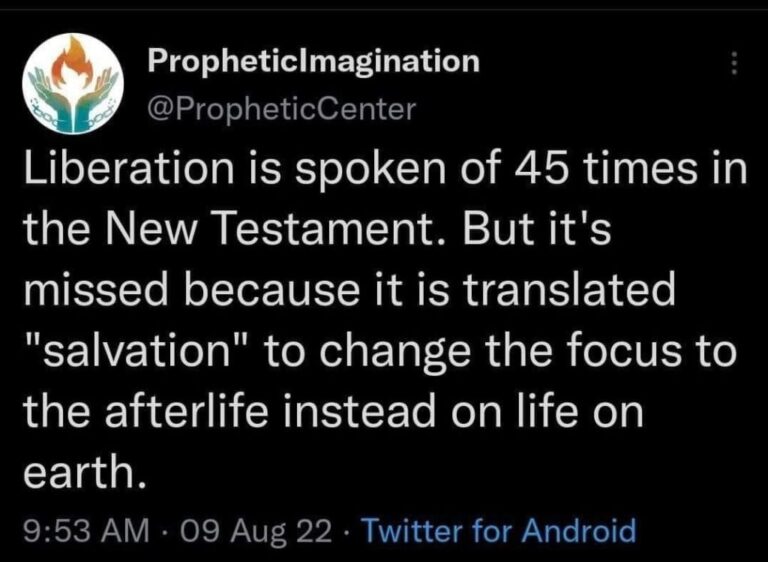Open the three-dot more options menu
The height and width of the screenshot is (562, 768).
click(736, 65)
